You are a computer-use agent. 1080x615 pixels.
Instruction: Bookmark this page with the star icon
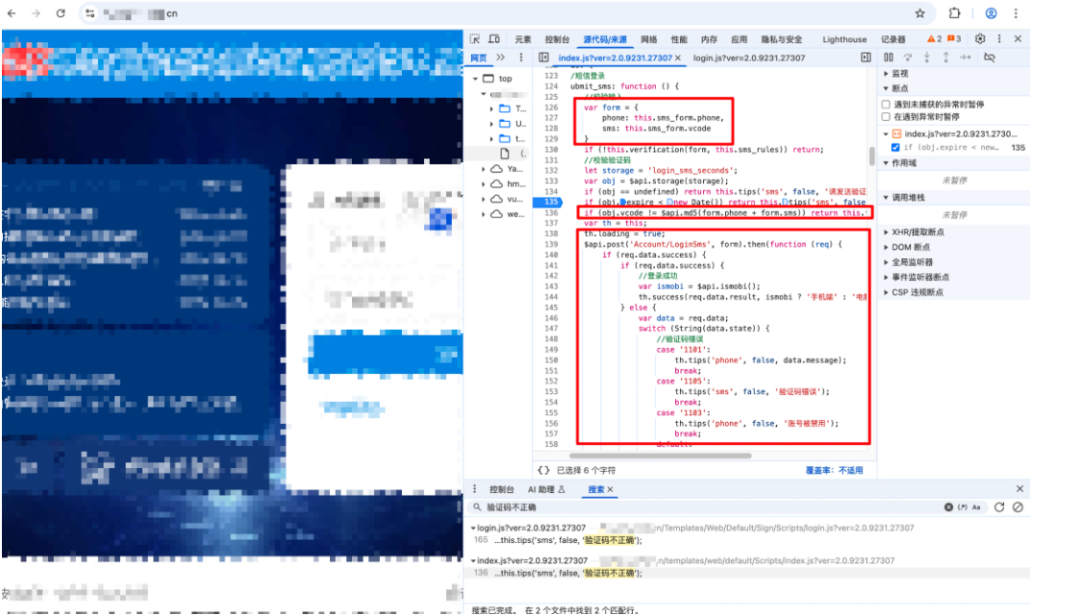[919, 14]
